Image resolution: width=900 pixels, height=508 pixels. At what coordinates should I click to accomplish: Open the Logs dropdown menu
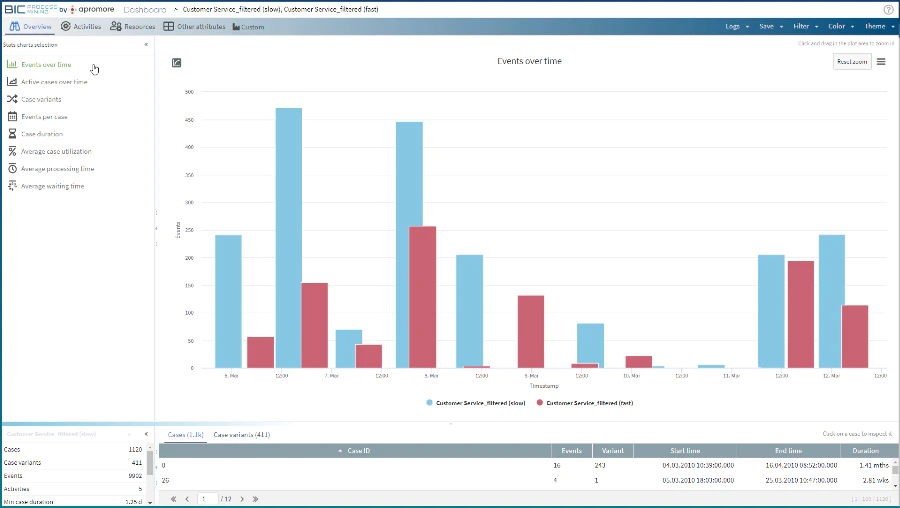(737, 26)
